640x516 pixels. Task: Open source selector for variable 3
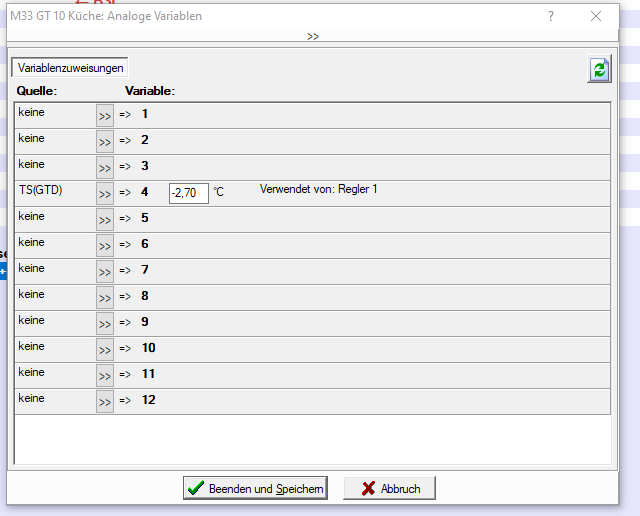[105, 167]
